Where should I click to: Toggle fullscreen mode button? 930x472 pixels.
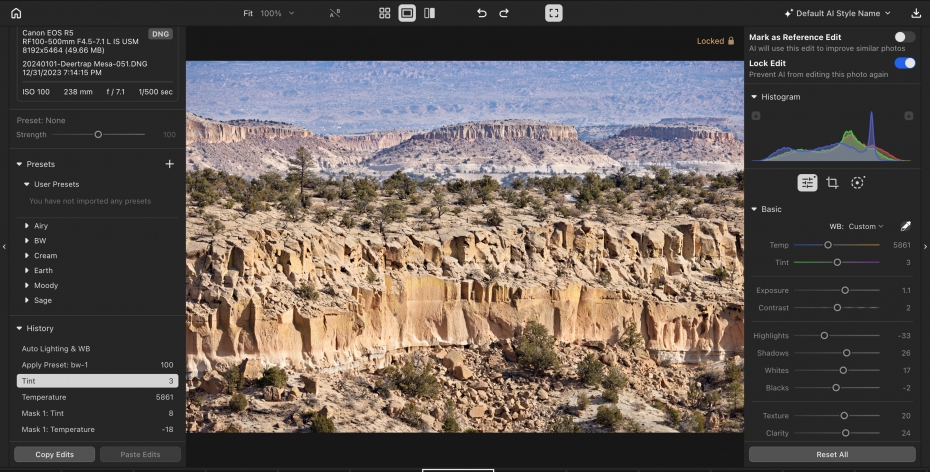pos(553,13)
